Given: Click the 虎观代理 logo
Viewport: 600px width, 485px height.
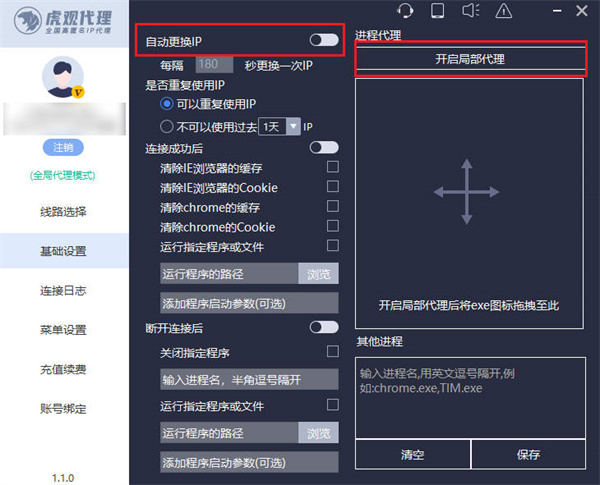Looking at the screenshot, I should point(64,24).
